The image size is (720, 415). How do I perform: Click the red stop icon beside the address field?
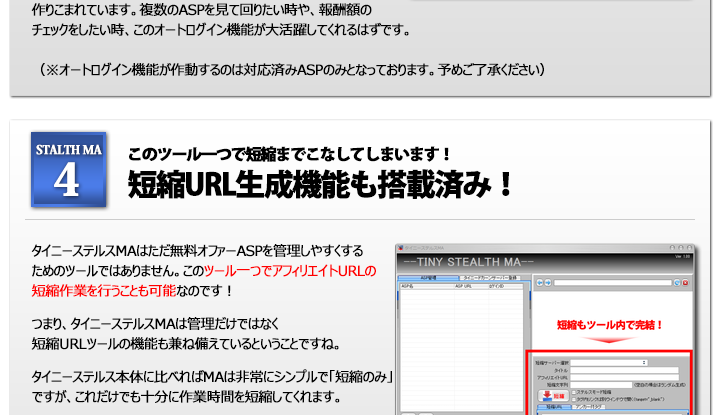point(685,283)
